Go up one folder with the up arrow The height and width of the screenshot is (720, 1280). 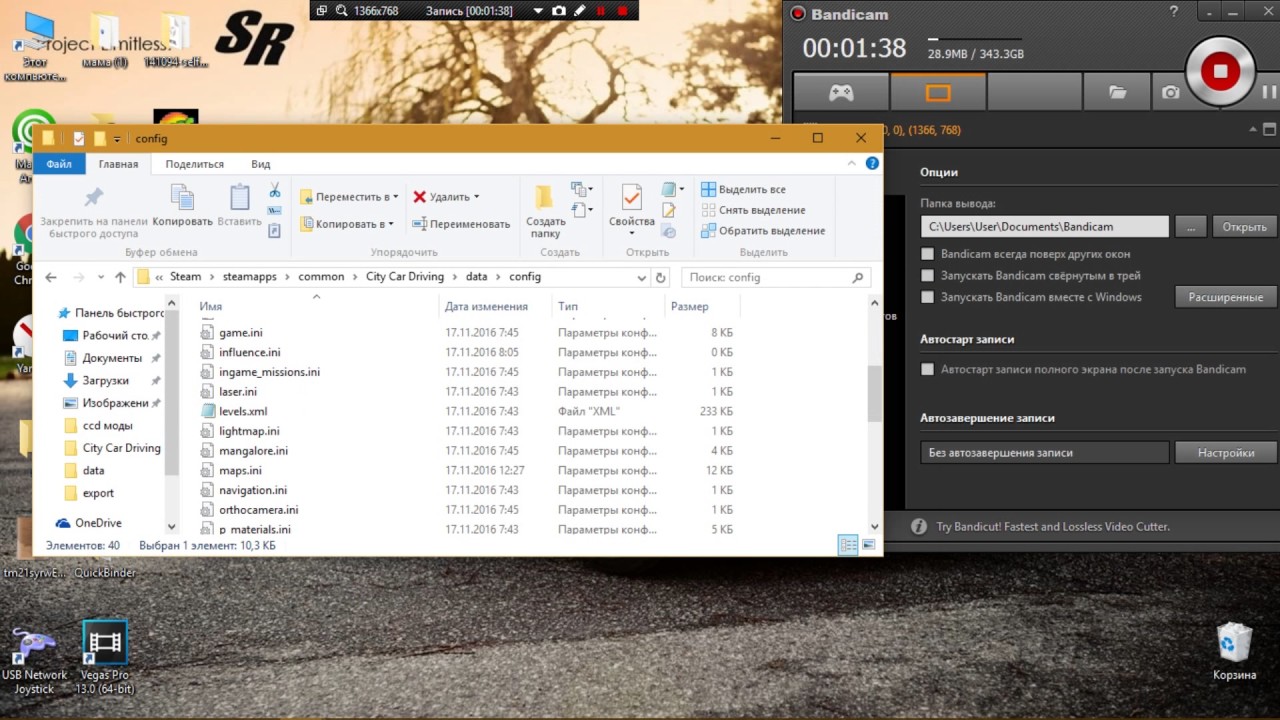pyautogui.click(x=120, y=277)
